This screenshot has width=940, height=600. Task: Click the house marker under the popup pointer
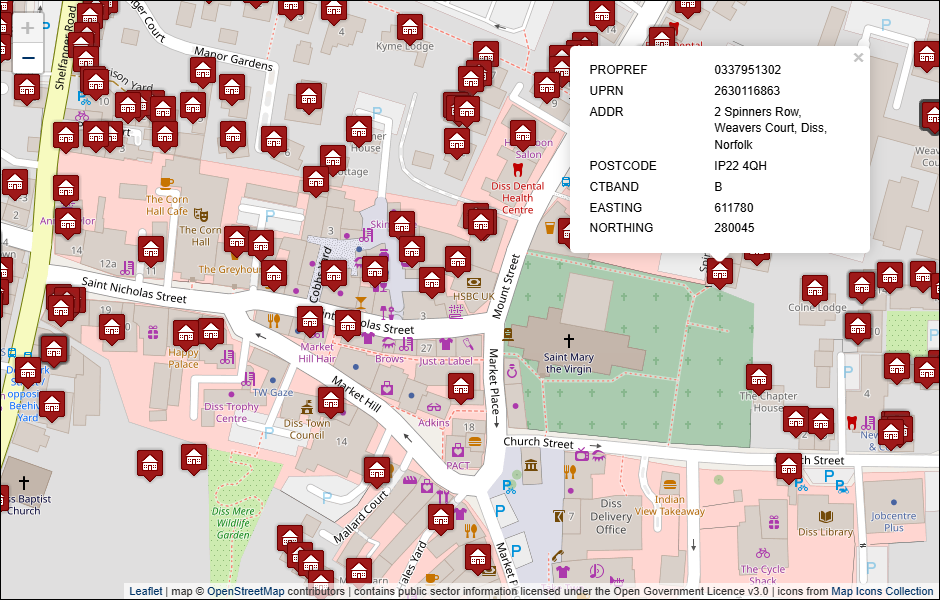(721, 270)
